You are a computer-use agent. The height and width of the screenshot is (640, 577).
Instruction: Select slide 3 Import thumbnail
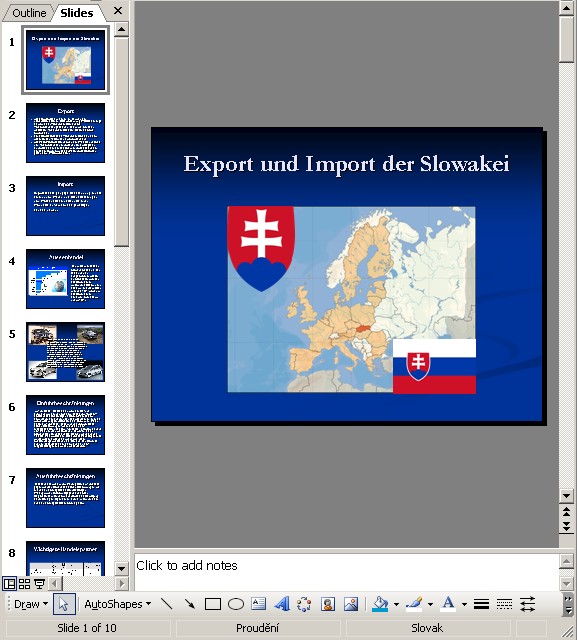click(65, 206)
